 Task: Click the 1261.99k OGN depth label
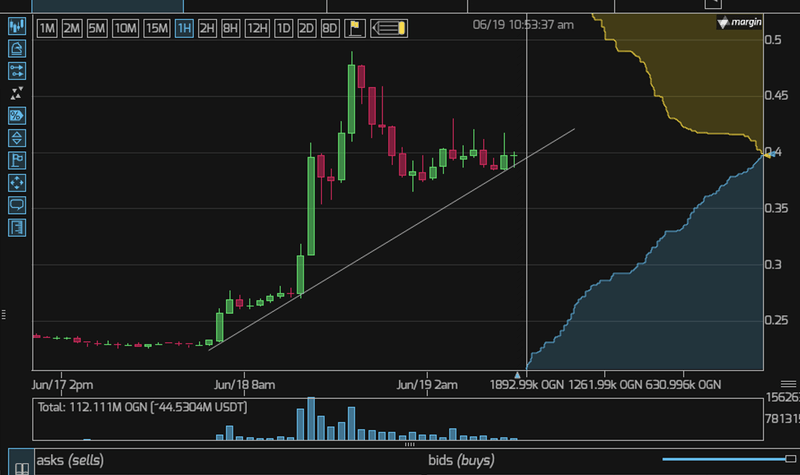click(606, 385)
